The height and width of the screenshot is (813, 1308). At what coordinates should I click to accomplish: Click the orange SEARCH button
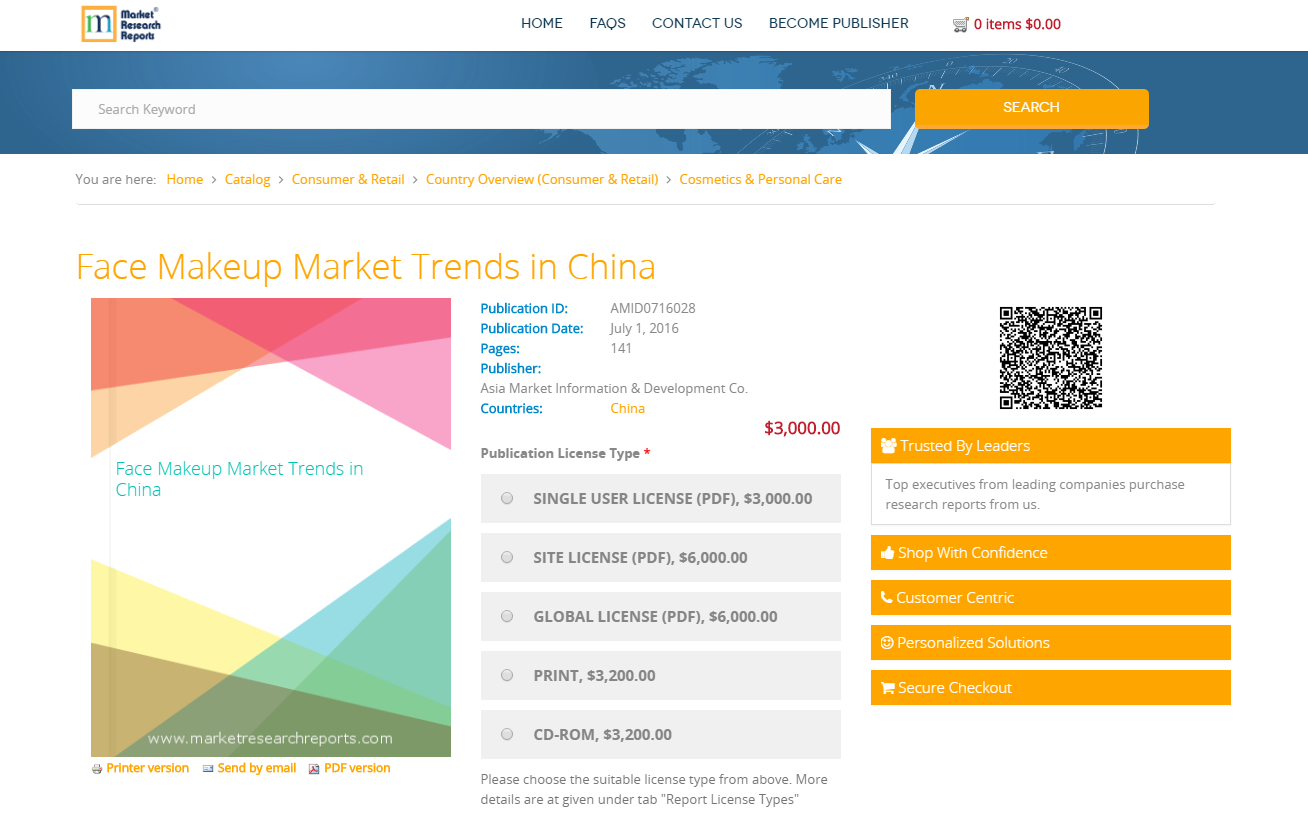point(1032,108)
